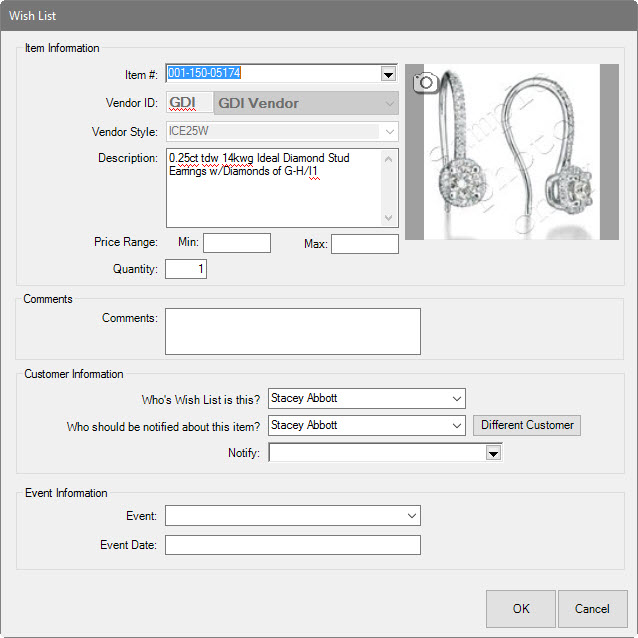Click into the Comments text box
The image size is (638, 638).
[292, 331]
